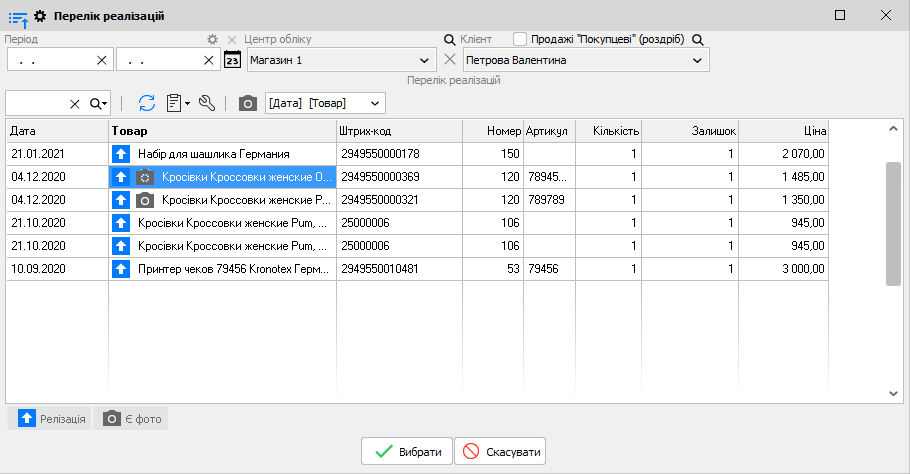
Task: Sort by the Товар column header
Action: (222, 131)
